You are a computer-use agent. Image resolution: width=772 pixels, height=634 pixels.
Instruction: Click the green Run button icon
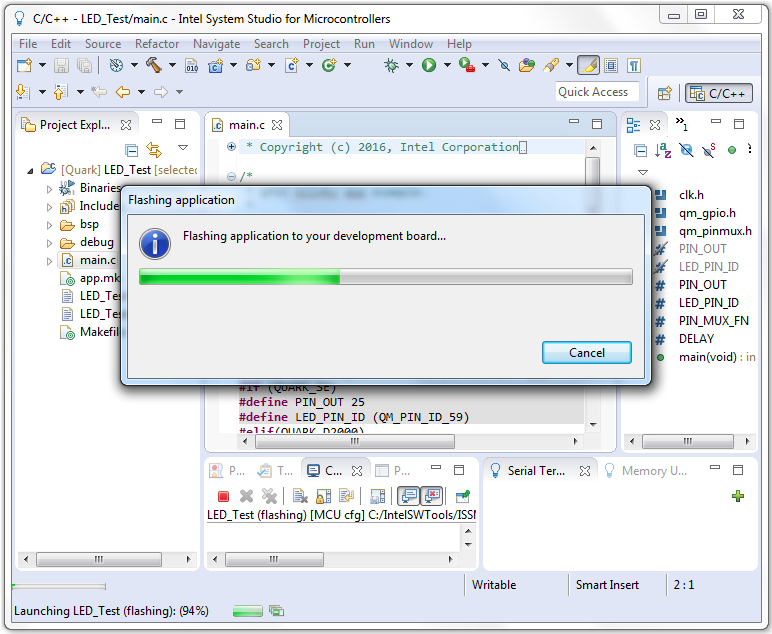[429, 65]
